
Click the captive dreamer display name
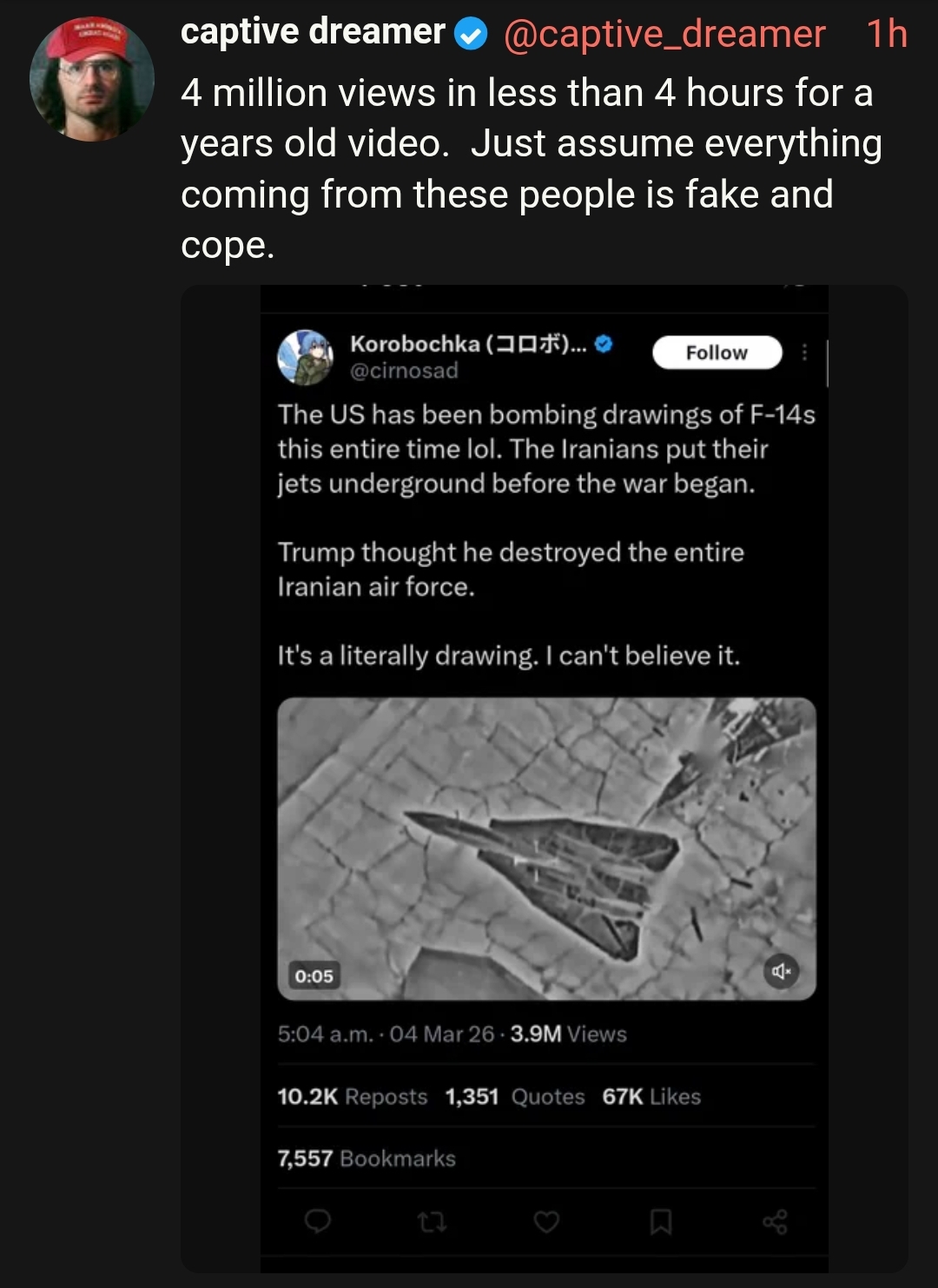point(313,32)
